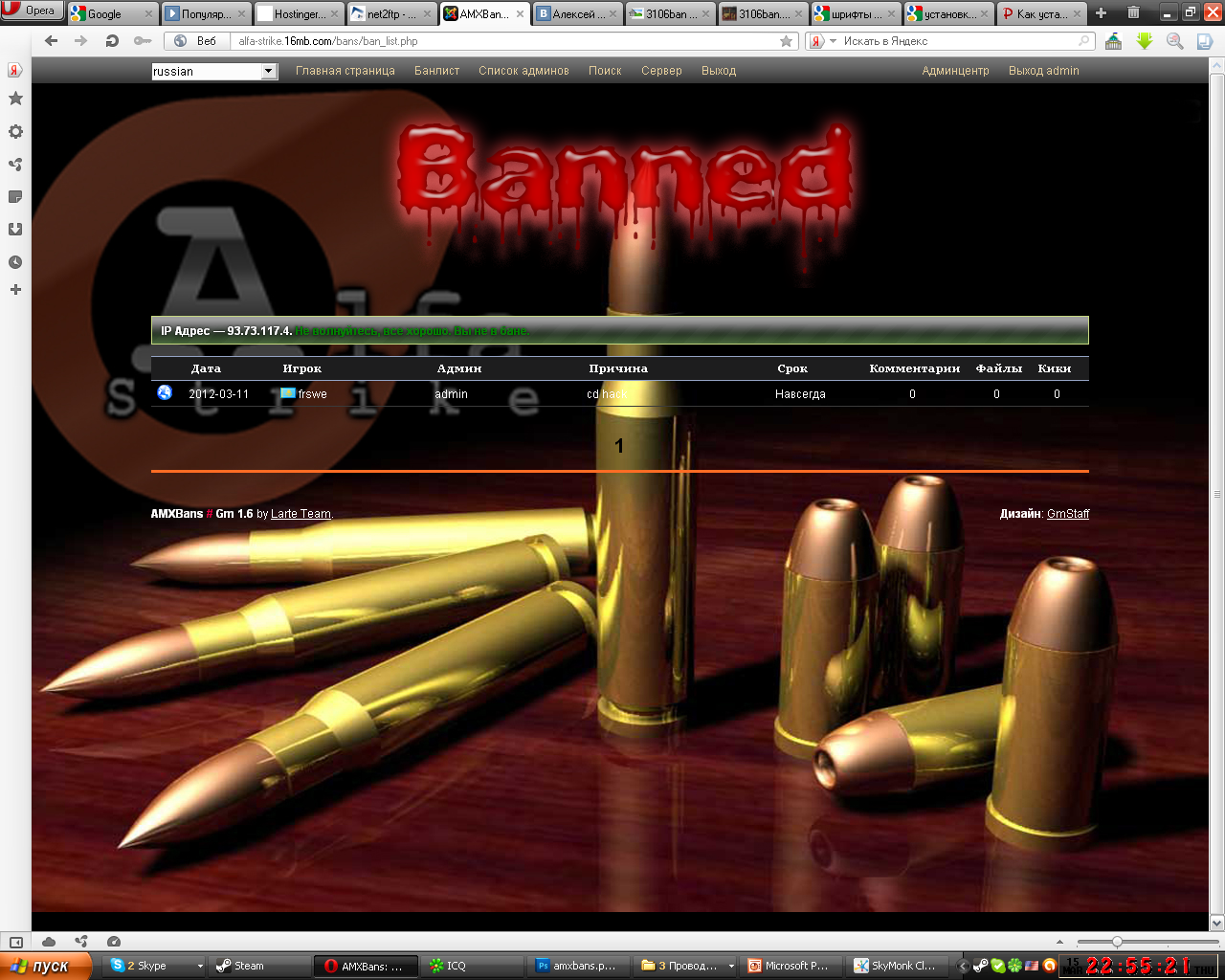Click the globe icon in the ban row

pyautogui.click(x=165, y=392)
